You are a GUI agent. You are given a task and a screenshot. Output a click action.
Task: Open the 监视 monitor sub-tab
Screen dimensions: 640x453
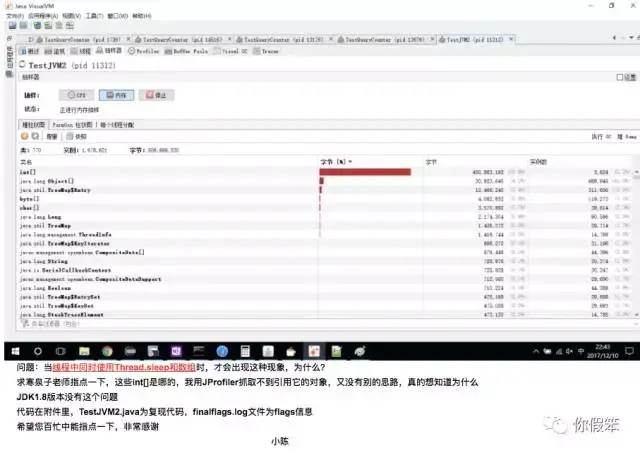[x=55, y=51]
